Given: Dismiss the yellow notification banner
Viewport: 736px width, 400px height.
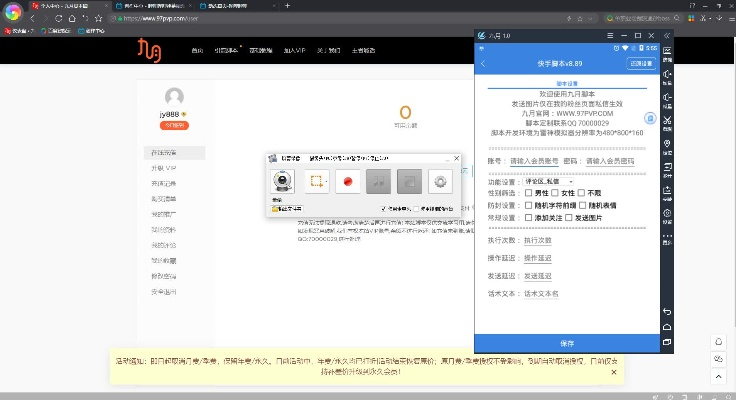Looking at the screenshot, I should coord(613,372).
